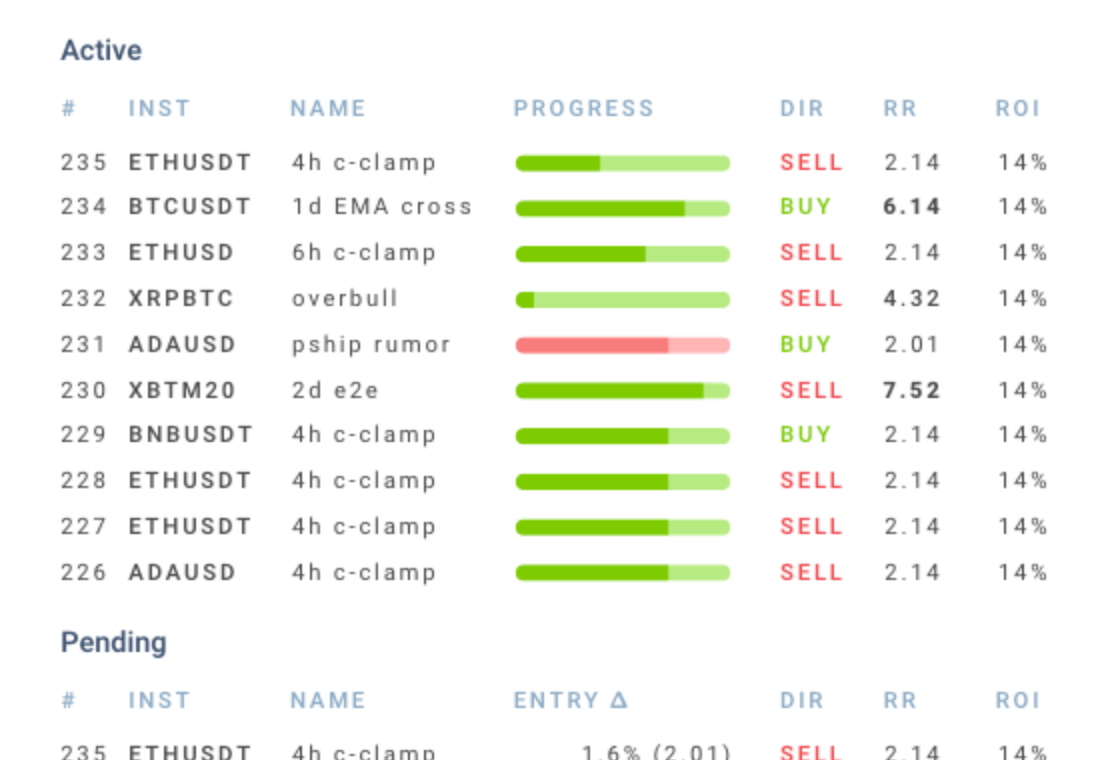Open the "2d e2e" strategy
The image size is (1110, 760).
tap(335, 390)
